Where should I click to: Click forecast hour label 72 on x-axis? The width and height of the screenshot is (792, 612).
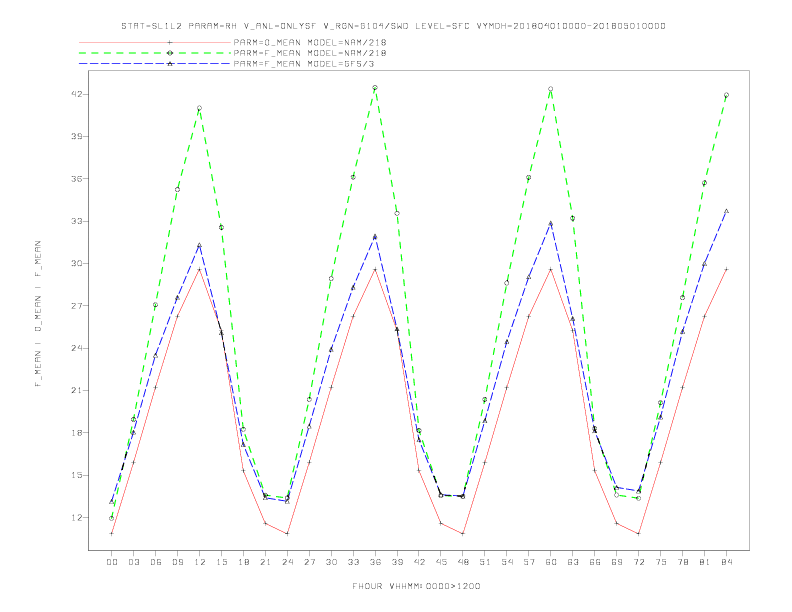click(x=638, y=562)
